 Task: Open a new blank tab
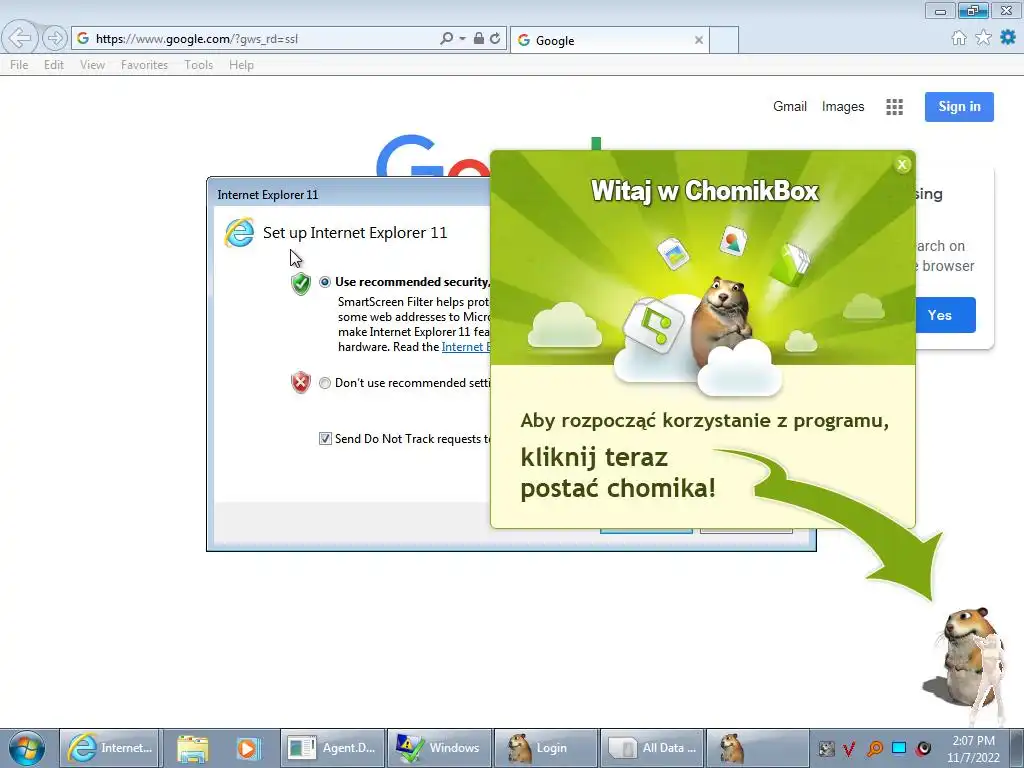tap(724, 40)
